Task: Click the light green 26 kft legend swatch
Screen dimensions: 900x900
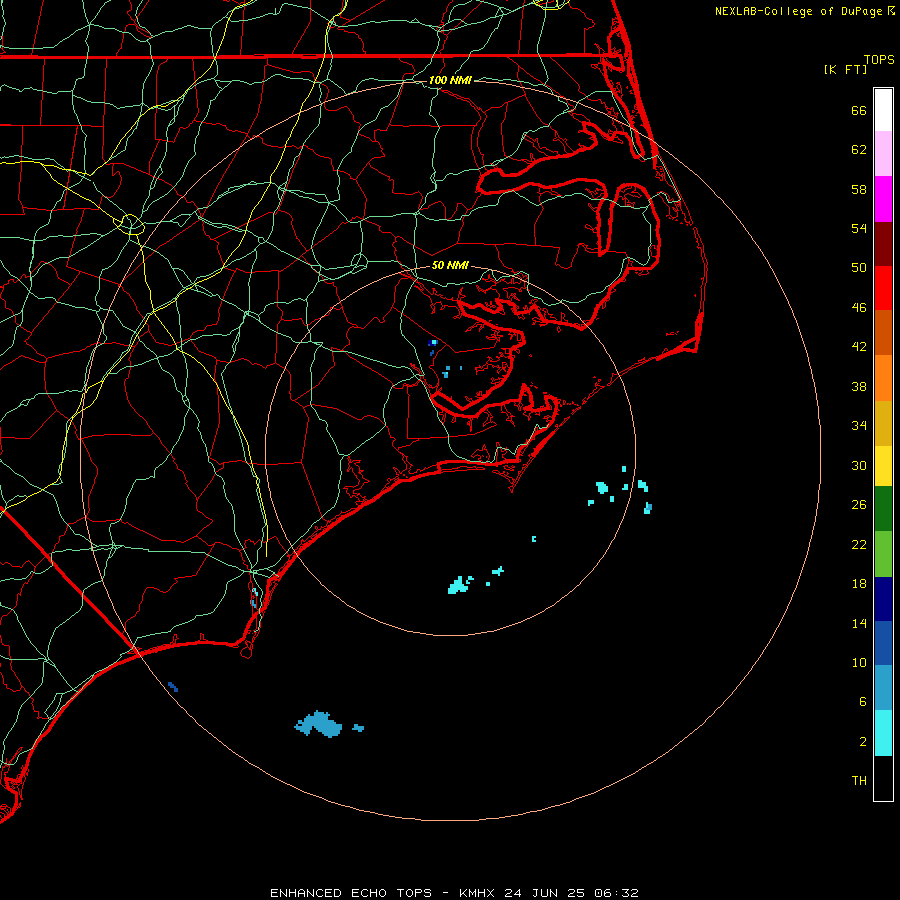Action: (883, 554)
